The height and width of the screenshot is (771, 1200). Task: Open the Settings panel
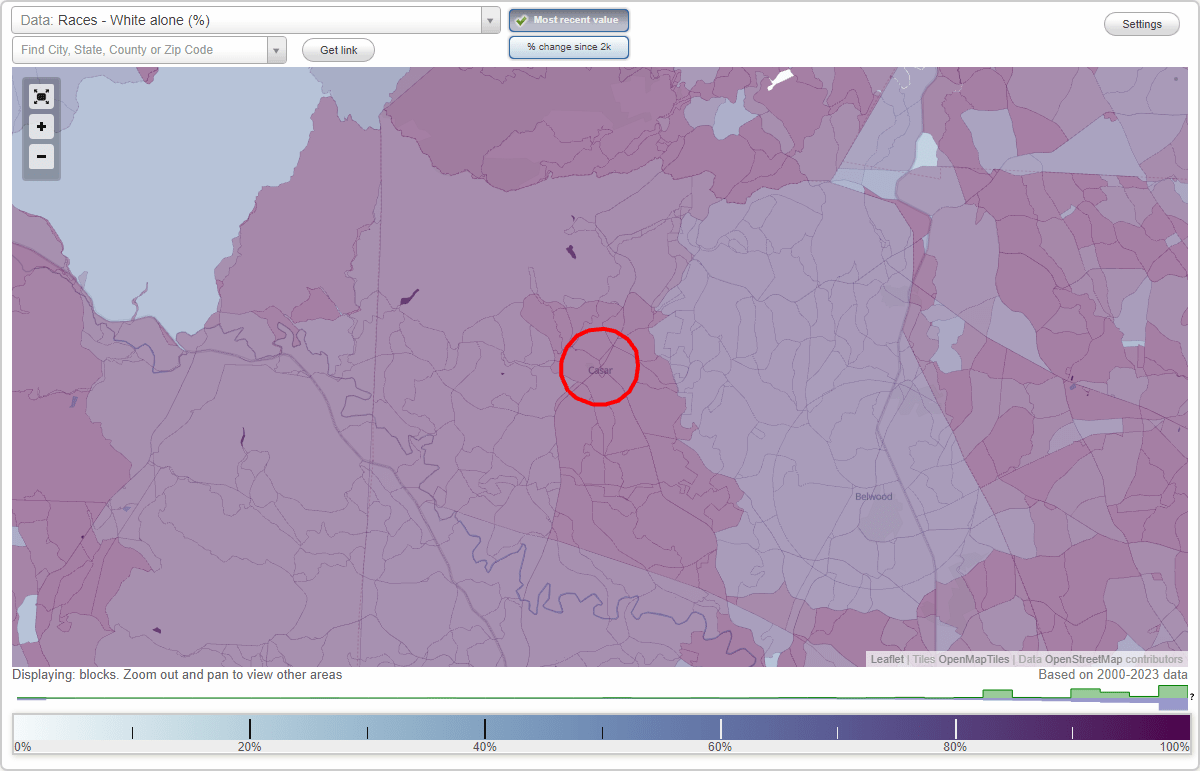click(1141, 23)
